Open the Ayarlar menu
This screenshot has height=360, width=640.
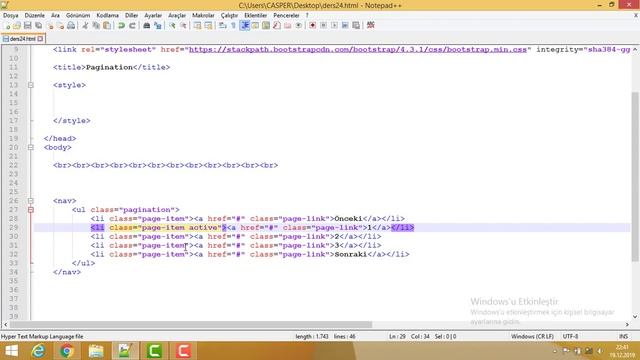[153, 16]
